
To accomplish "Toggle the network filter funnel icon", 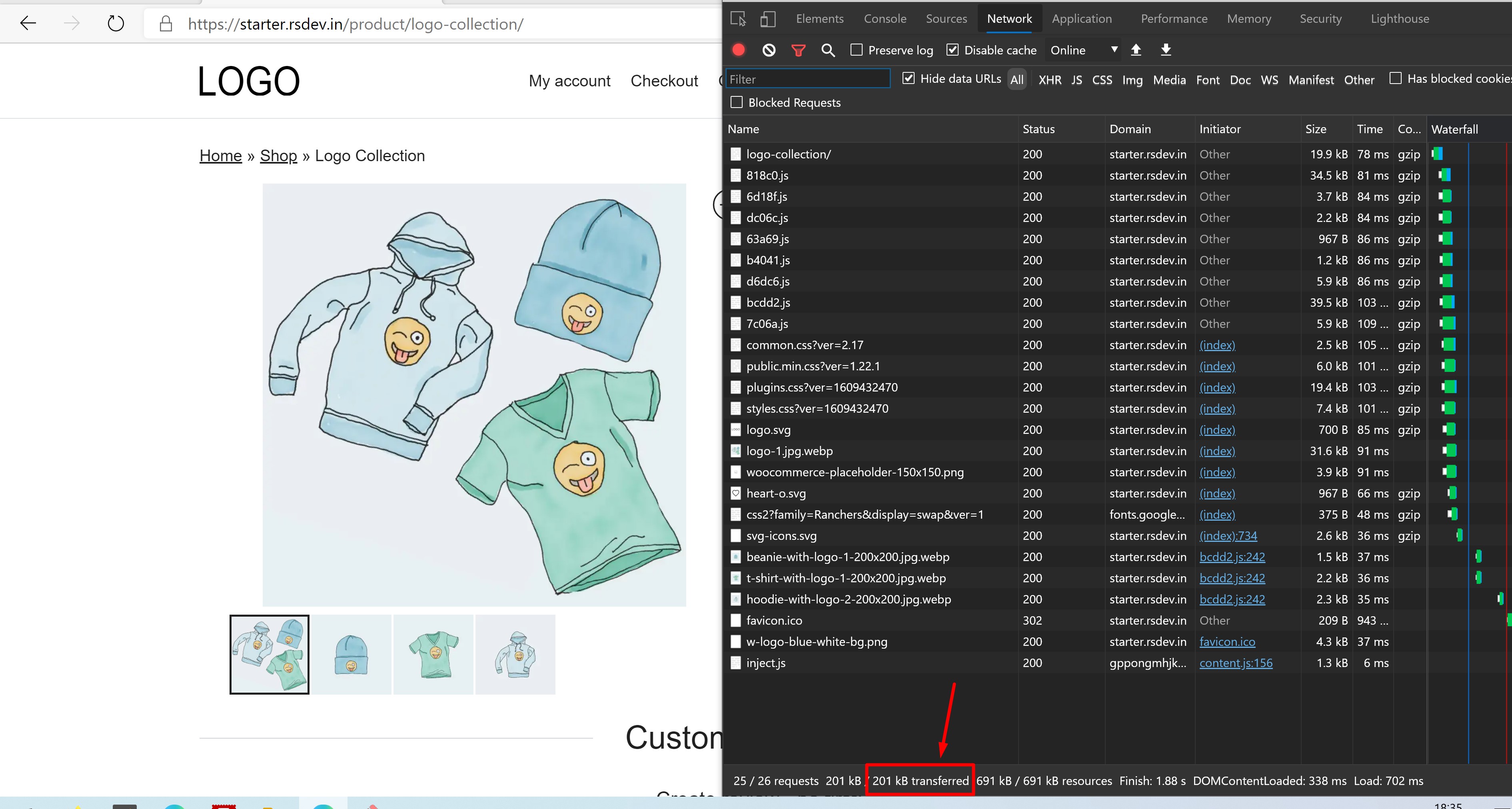I will (x=798, y=50).
